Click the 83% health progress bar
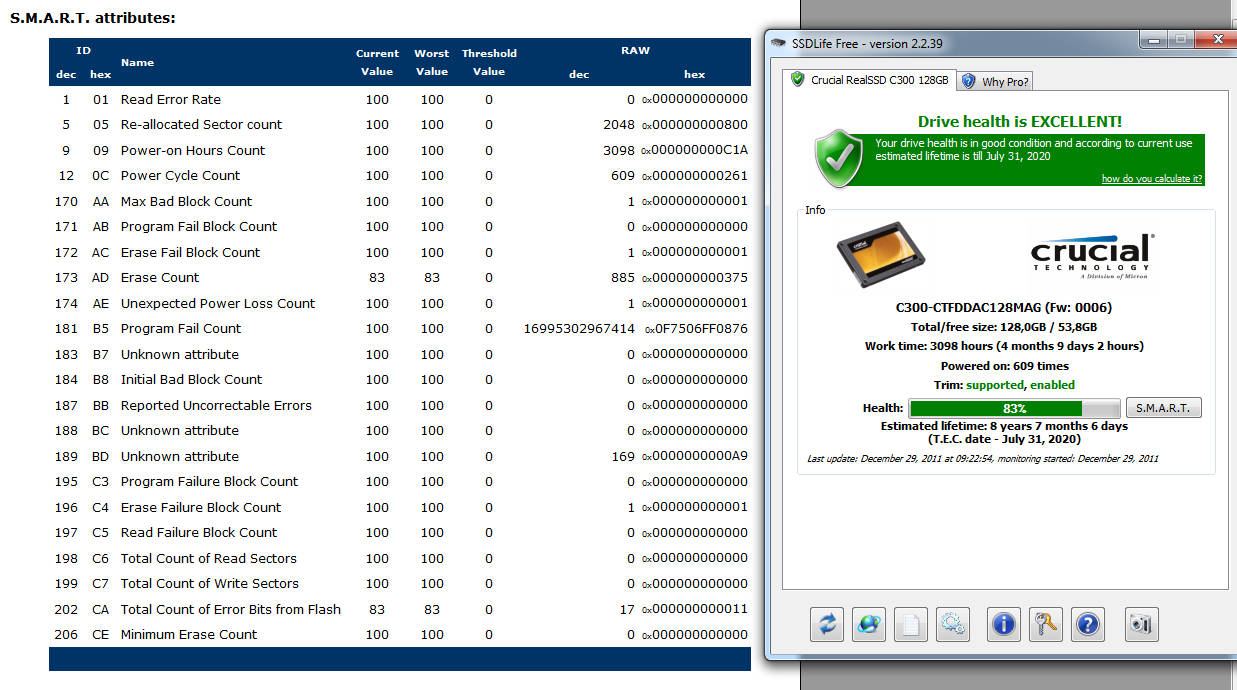The width and height of the screenshot is (1237, 690). (1014, 409)
